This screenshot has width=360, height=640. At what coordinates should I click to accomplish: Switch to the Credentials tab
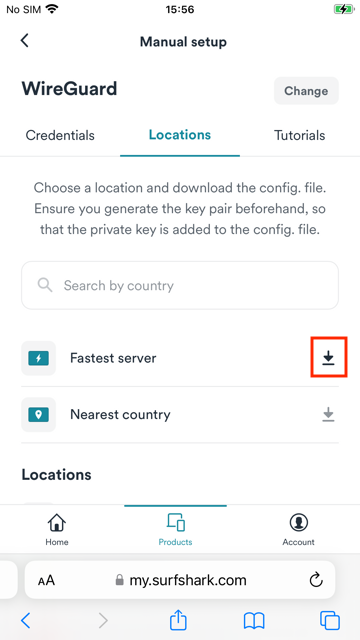pyautogui.click(x=60, y=135)
